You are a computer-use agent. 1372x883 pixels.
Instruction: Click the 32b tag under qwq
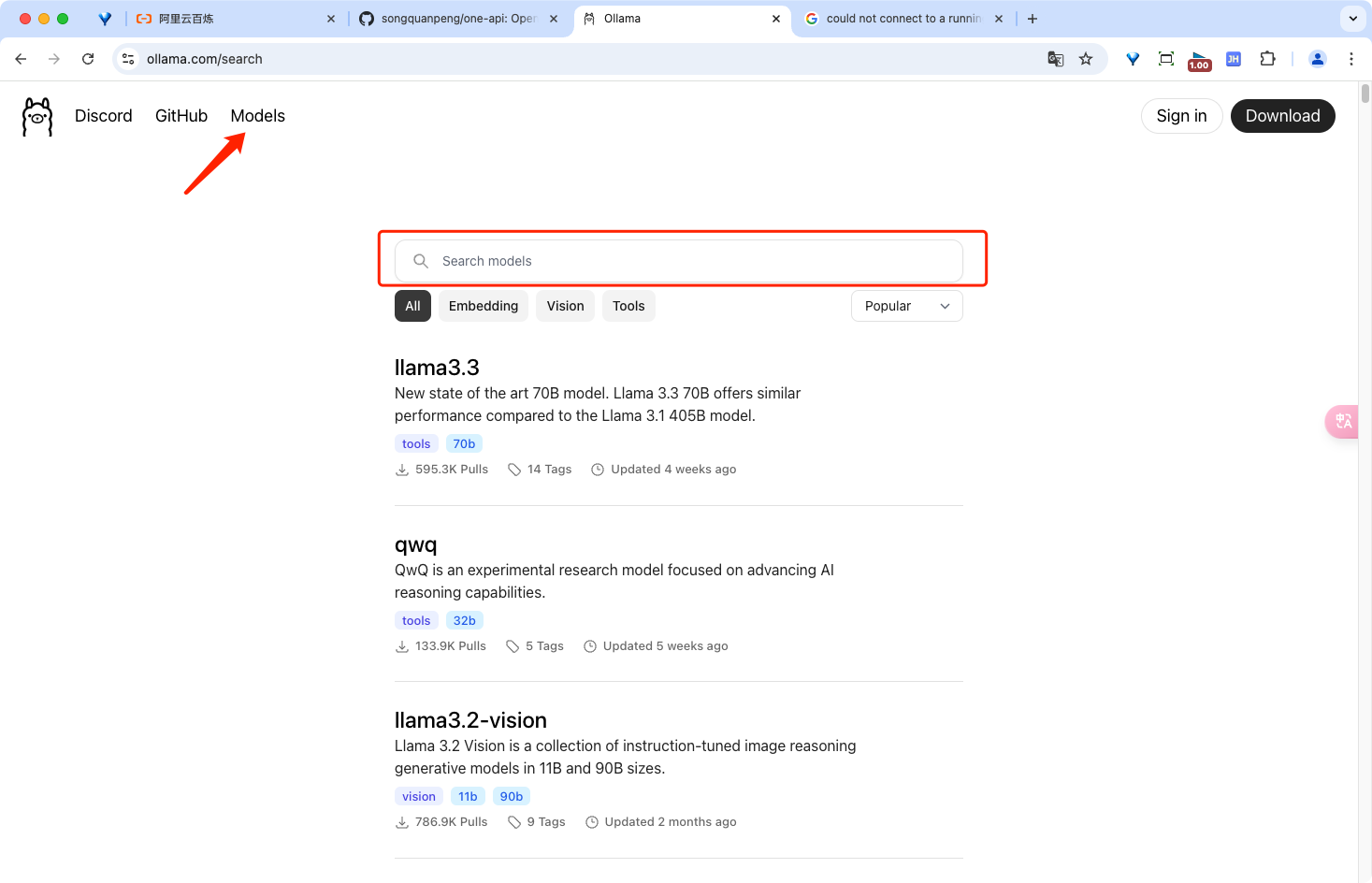point(464,621)
